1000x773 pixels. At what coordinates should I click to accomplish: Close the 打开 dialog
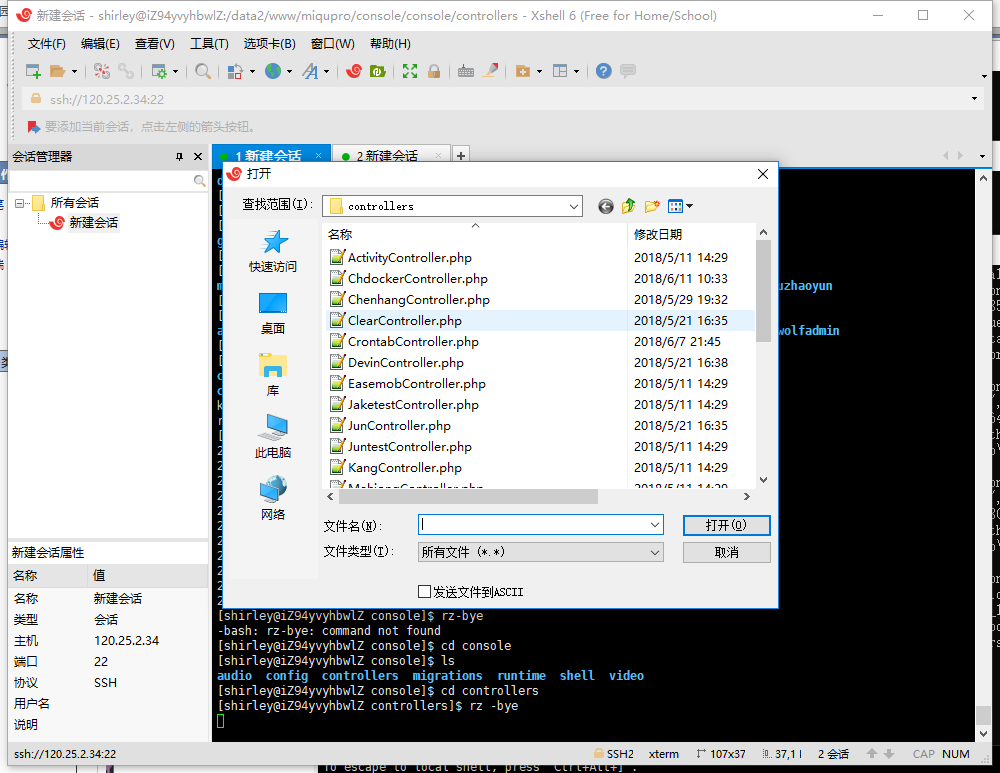[763, 174]
